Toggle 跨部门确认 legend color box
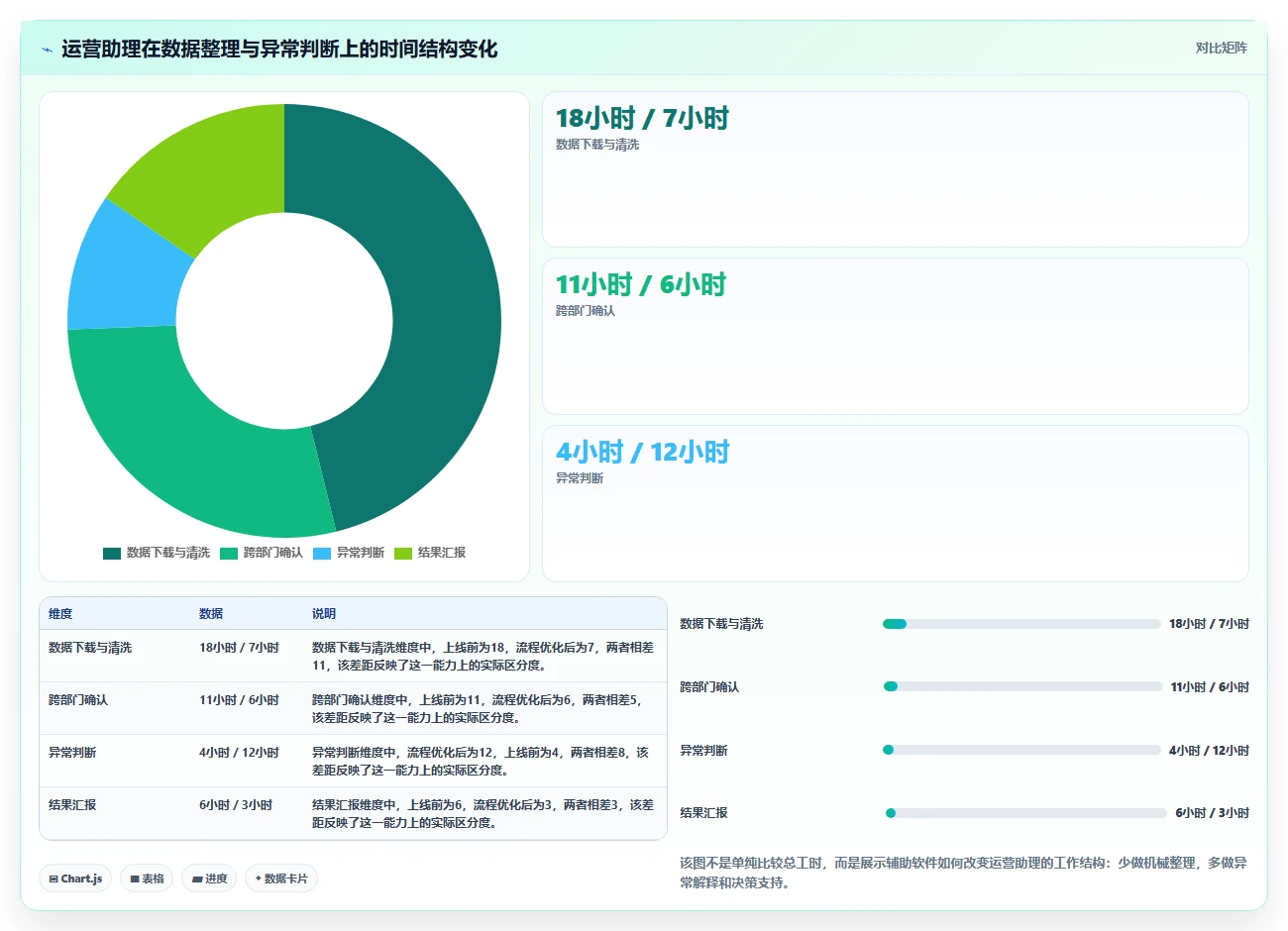 [x=229, y=553]
